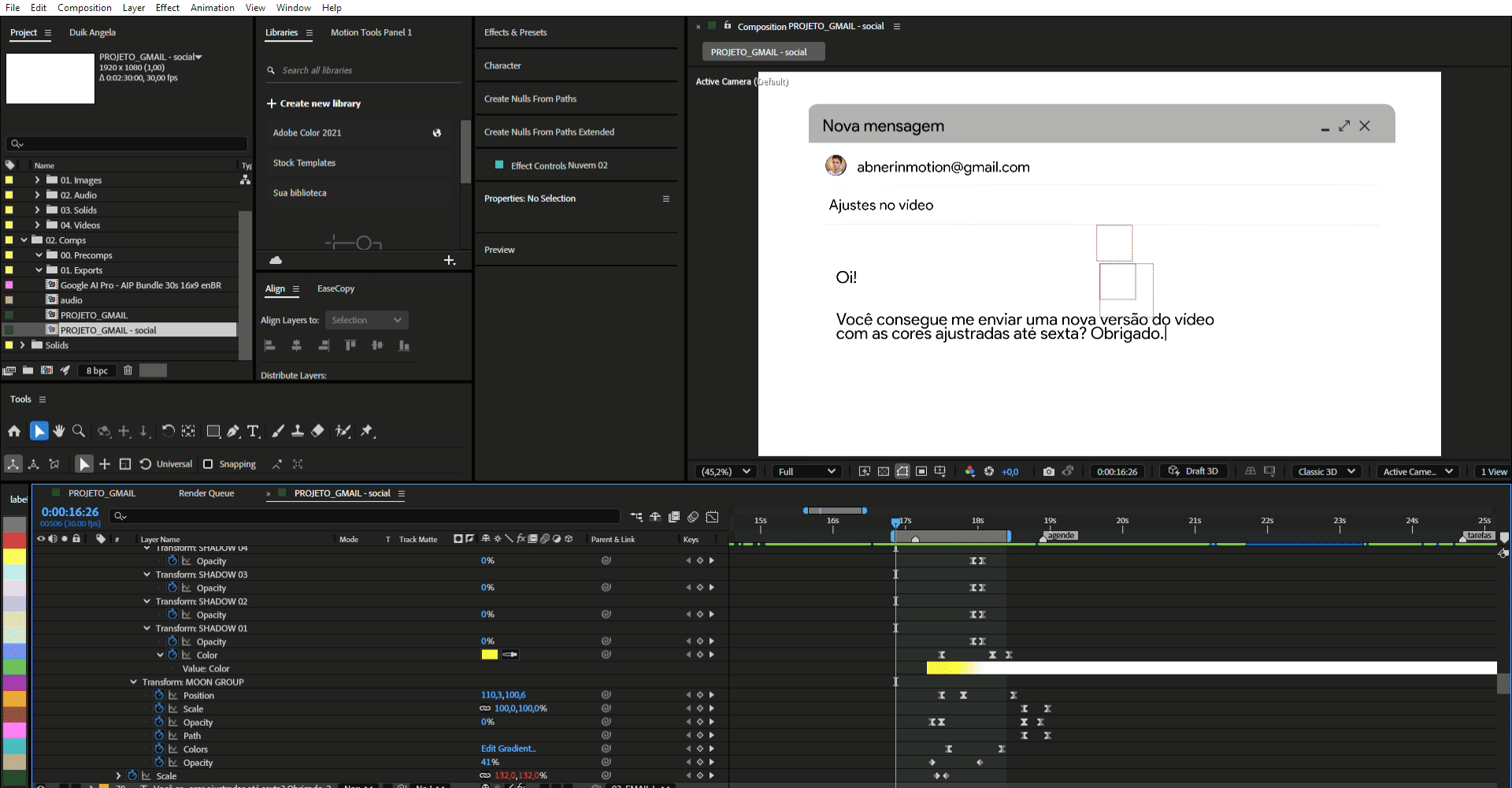
Task: Collapse Transform: SHADOW 03 group
Action: pyautogui.click(x=146, y=574)
